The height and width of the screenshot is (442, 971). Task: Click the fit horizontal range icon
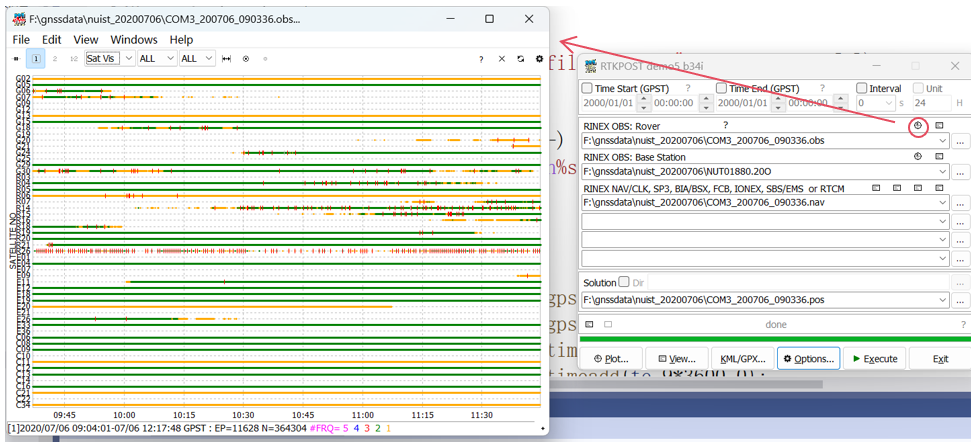(227, 59)
